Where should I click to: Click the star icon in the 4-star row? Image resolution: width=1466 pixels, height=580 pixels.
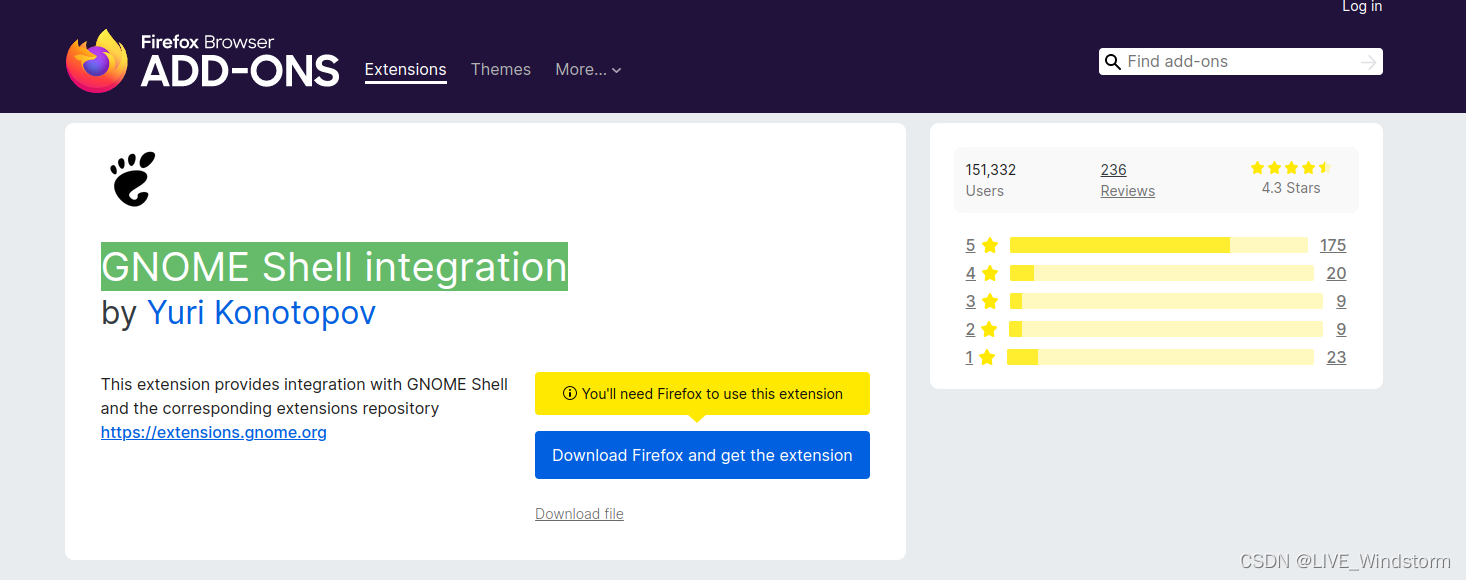tap(990, 273)
